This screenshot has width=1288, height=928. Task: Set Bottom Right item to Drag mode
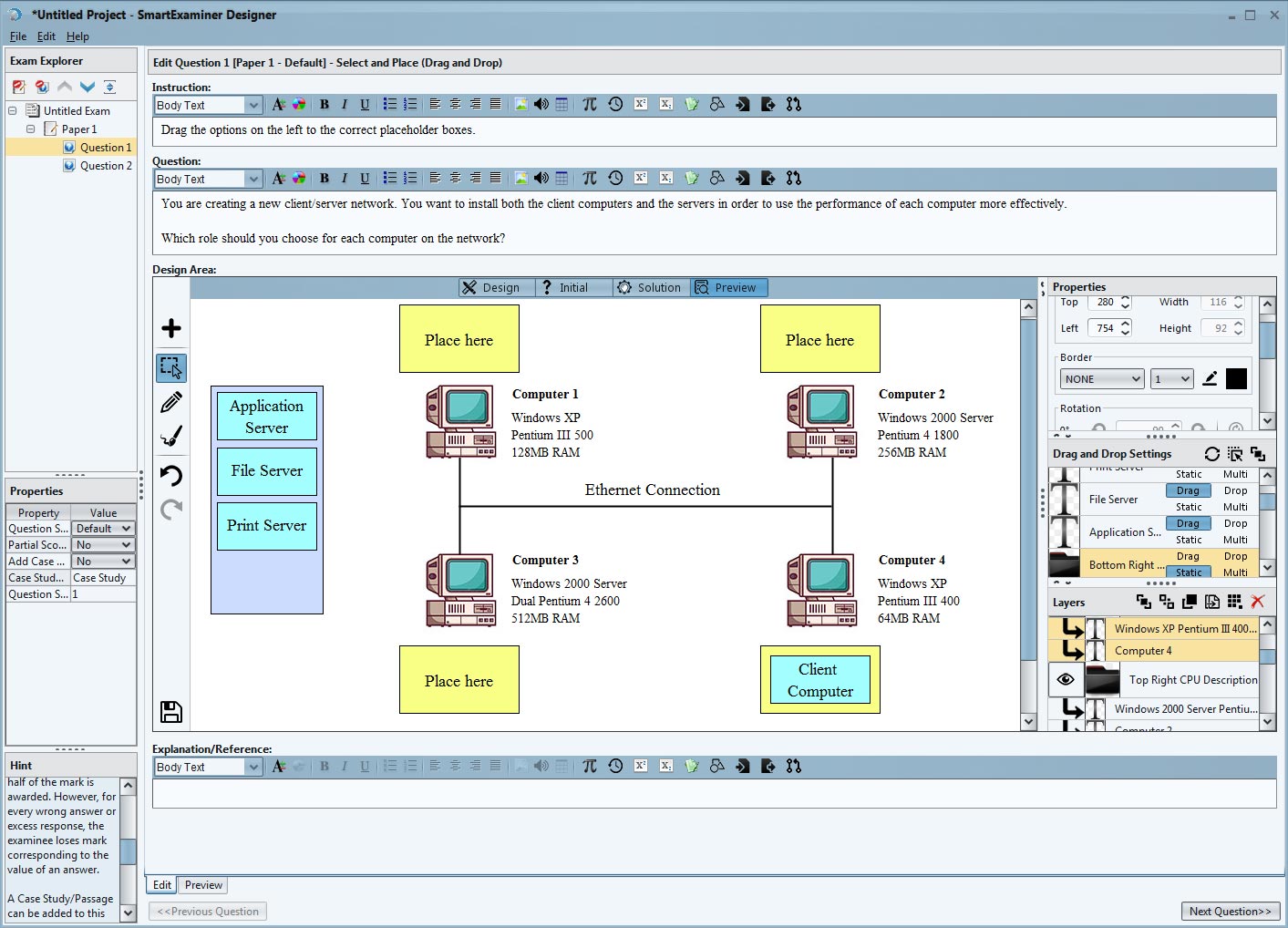click(1188, 556)
